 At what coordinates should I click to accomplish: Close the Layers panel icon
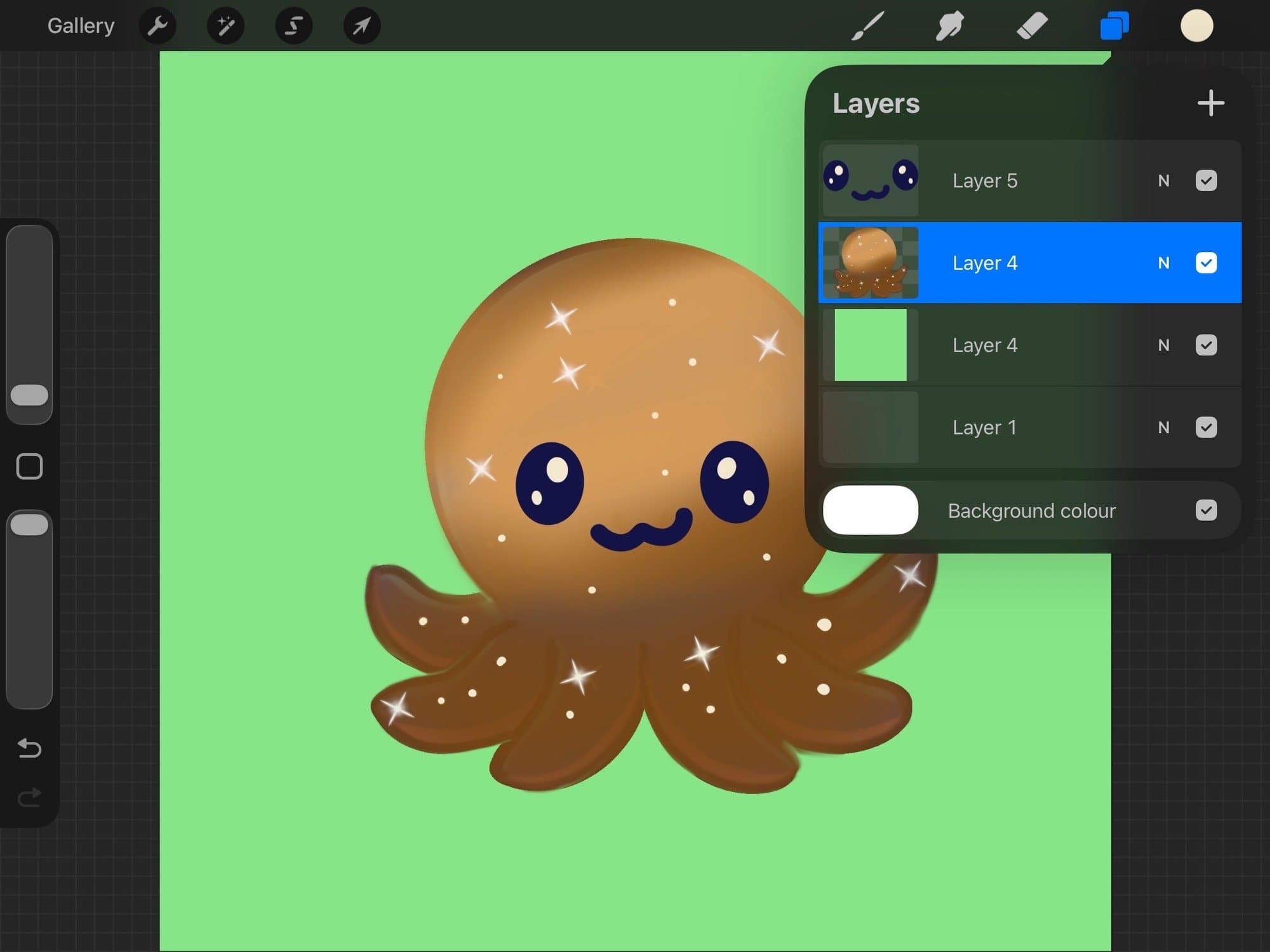pyautogui.click(x=1114, y=26)
